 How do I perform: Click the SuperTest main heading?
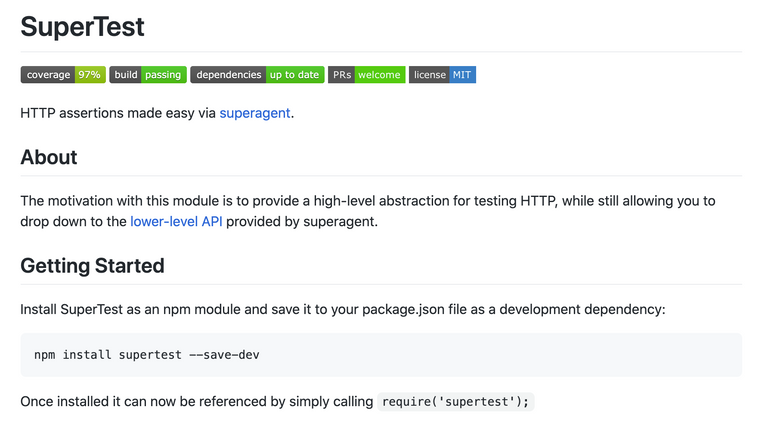[82, 26]
